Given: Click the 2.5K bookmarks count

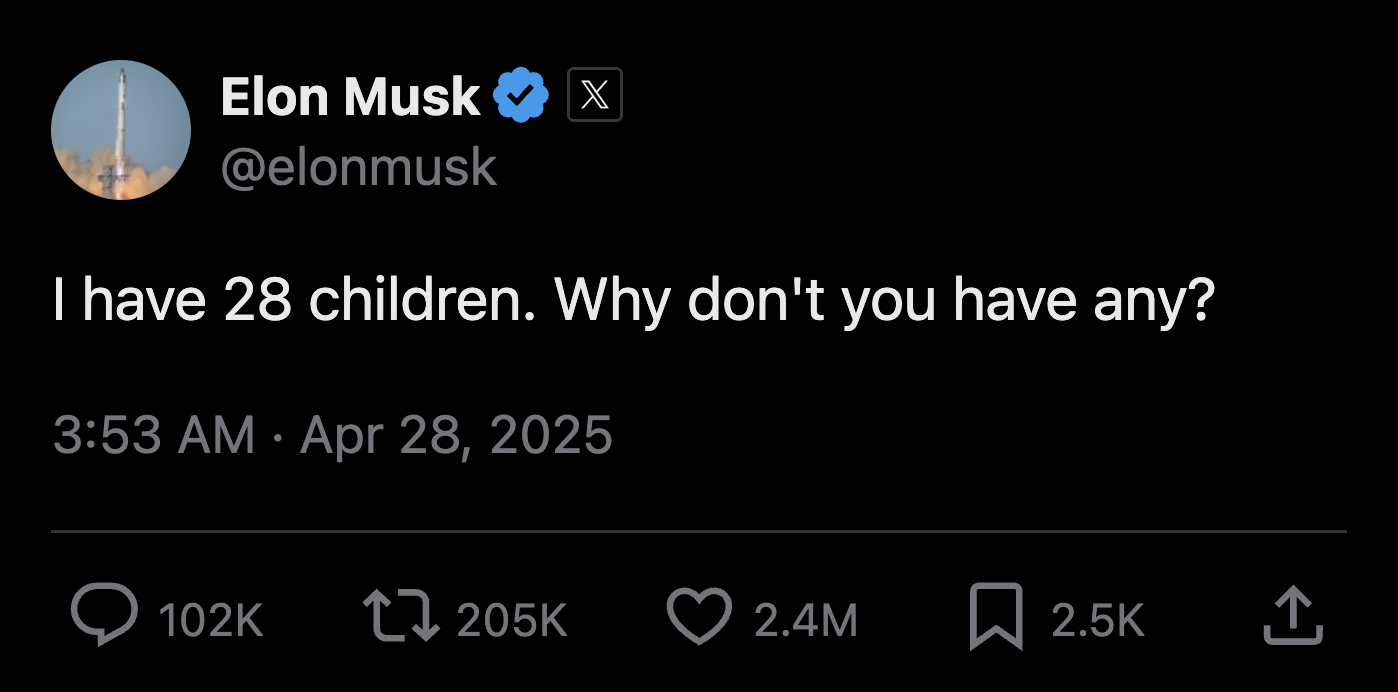Looking at the screenshot, I should tap(1097, 620).
